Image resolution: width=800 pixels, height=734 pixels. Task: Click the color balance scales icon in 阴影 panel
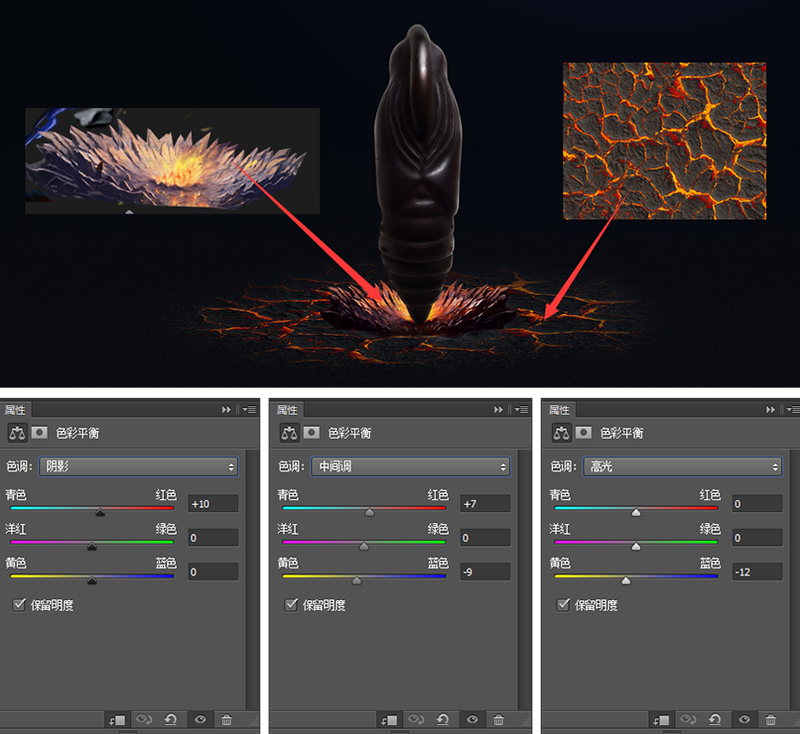[x=16, y=433]
